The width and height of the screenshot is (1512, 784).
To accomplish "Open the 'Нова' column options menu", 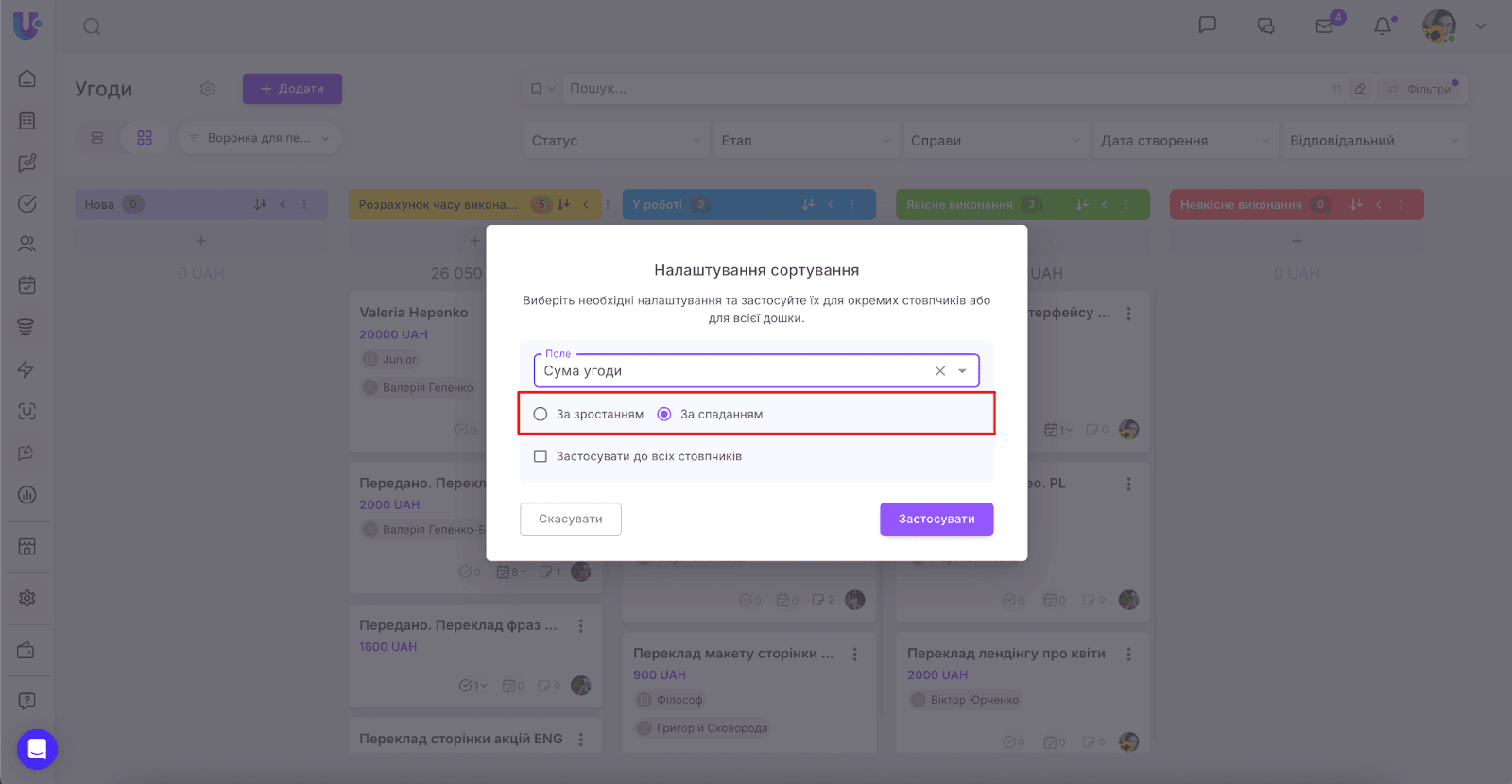I will pyautogui.click(x=304, y=204).
